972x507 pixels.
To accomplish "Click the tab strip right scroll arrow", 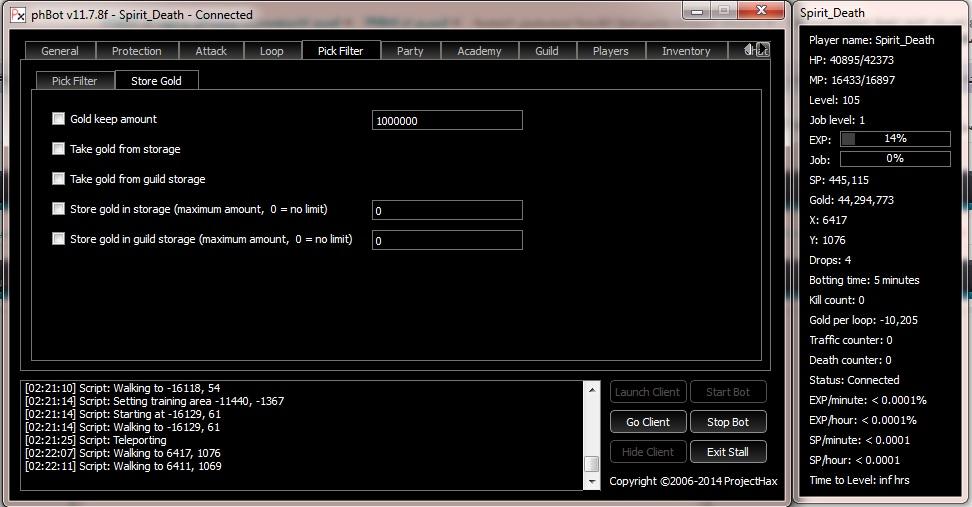I will pos(763,49).
